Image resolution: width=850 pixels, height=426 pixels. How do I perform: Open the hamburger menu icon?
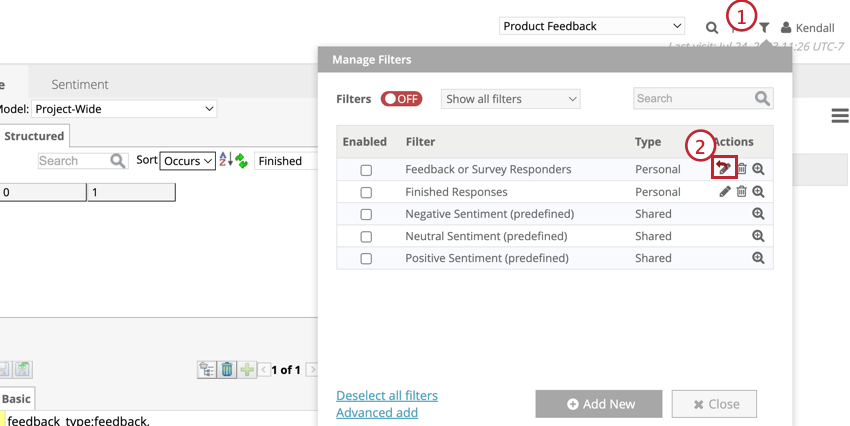click(840, 117)
